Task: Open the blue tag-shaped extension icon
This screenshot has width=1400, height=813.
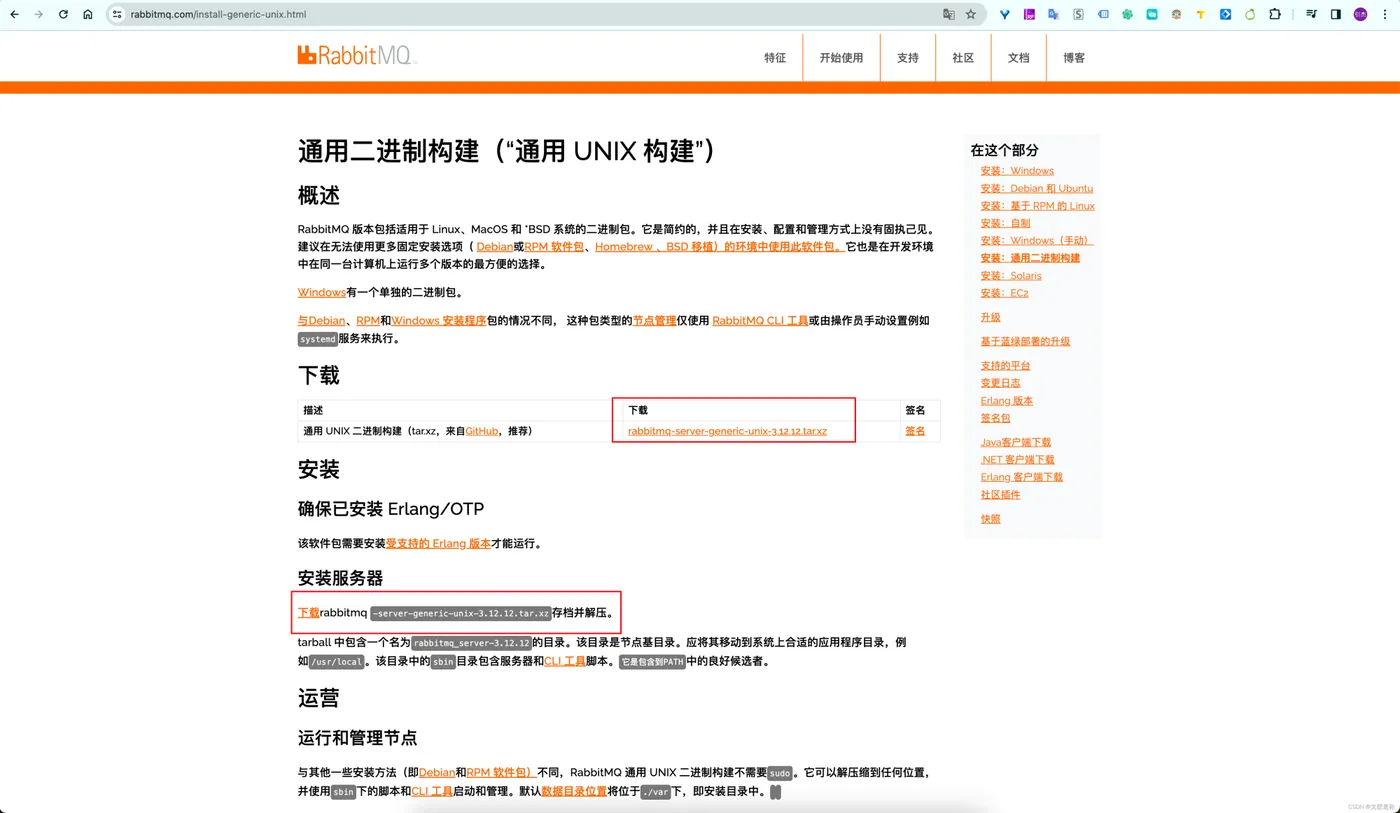Action: point(1103,14)
